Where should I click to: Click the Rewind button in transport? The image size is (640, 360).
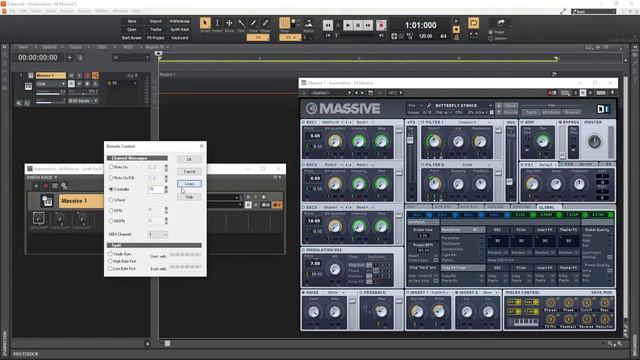(328, 25)
